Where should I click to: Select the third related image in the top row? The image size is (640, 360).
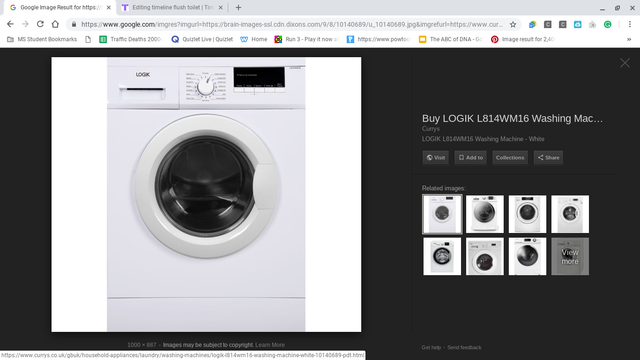pyautogui.click(x=527, y=214)
